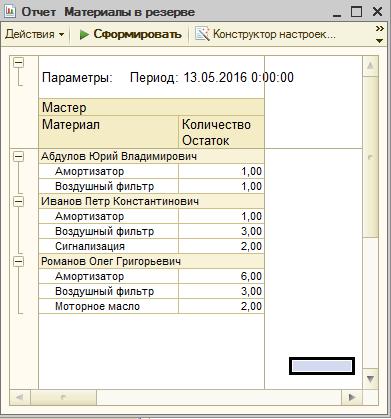Select the Мастер header cell

pyautogui.click(x=152, y=107)
